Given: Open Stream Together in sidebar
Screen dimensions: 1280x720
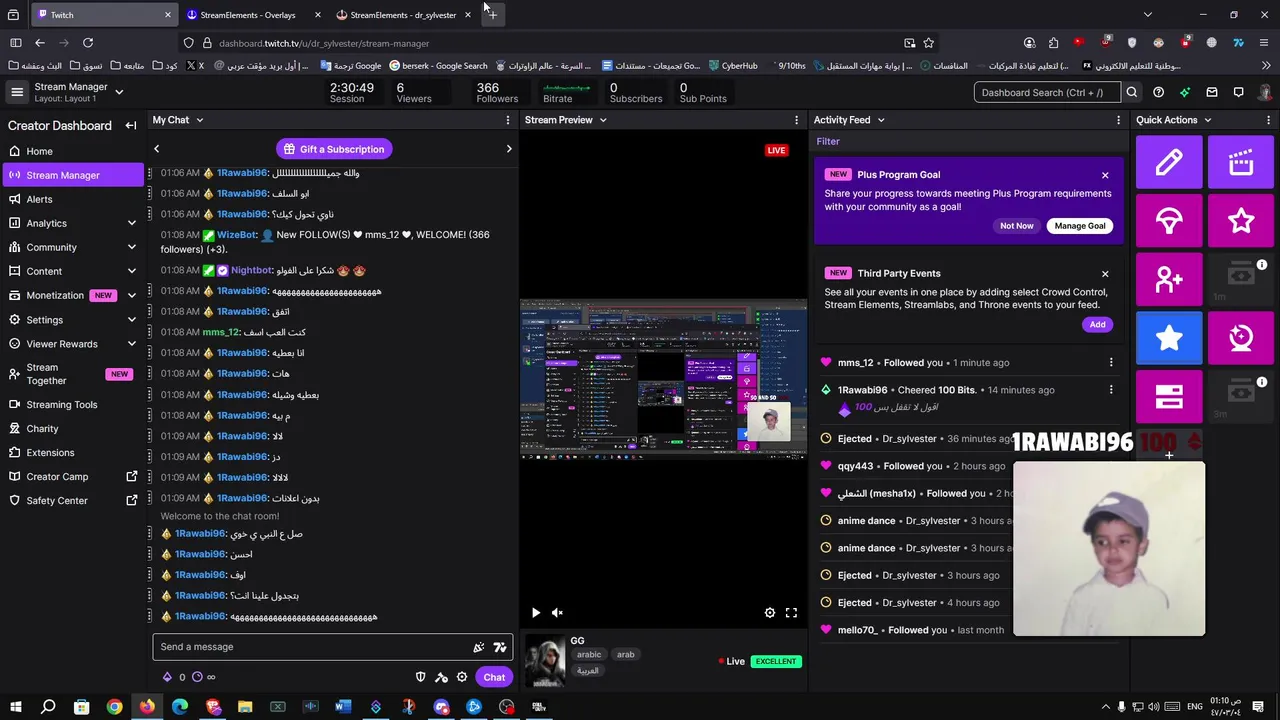Looking at the screenshot, I should (x=72, y=374).
